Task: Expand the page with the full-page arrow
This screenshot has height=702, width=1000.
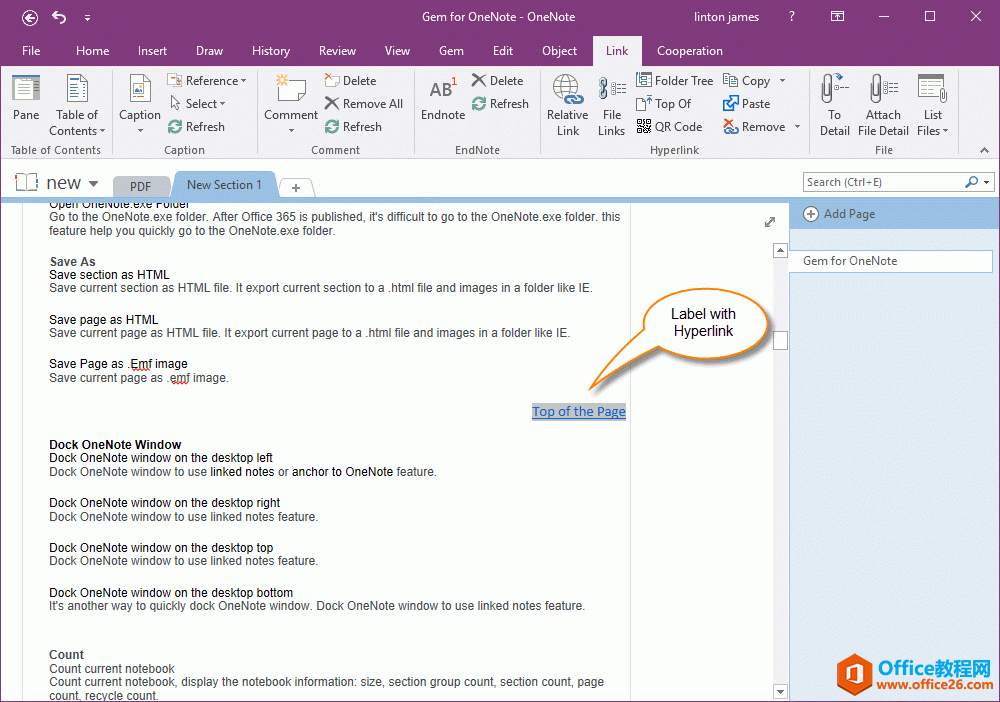Action: point(769,222)
